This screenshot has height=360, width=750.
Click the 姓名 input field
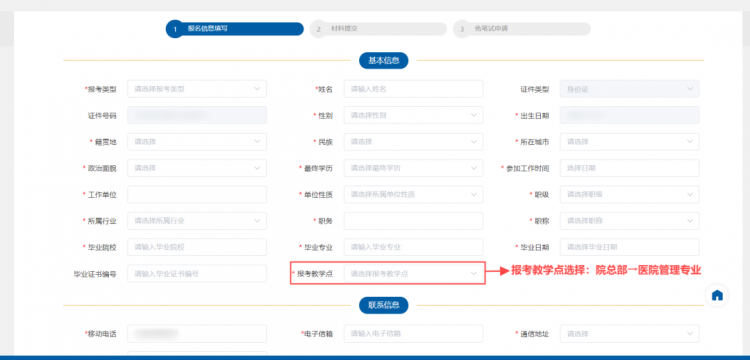pyautogui.click(x=413, y=89)
